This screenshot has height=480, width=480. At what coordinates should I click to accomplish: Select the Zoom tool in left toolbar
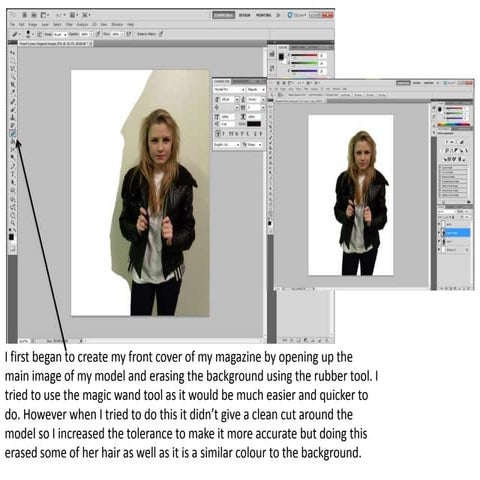[x=12, y=223]
